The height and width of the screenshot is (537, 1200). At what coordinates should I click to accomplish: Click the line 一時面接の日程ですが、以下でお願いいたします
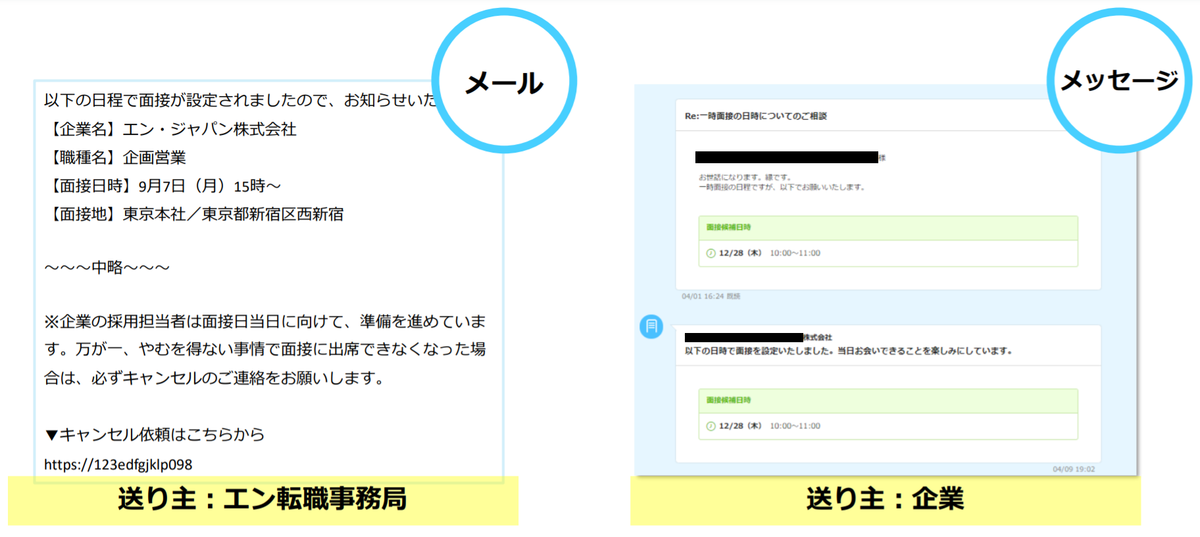click(781, 187)
